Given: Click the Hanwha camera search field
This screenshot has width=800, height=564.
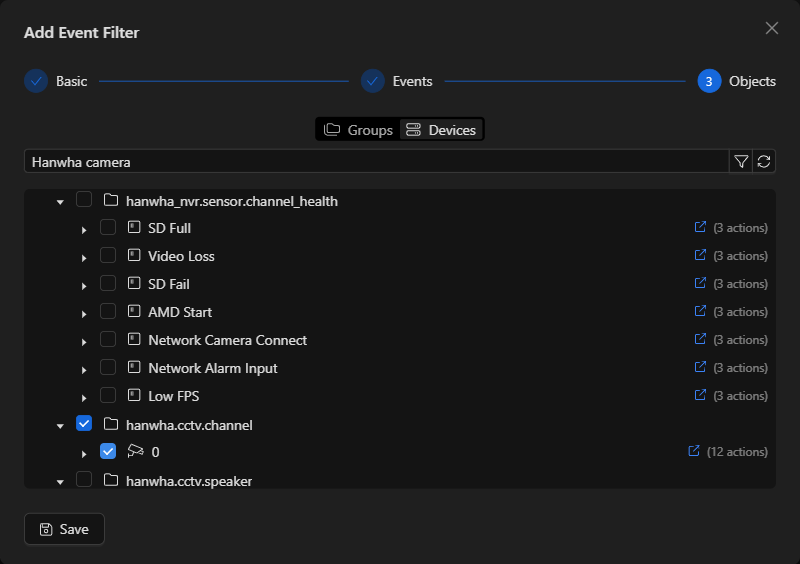Looking at the screenshot, I should 377,162.
